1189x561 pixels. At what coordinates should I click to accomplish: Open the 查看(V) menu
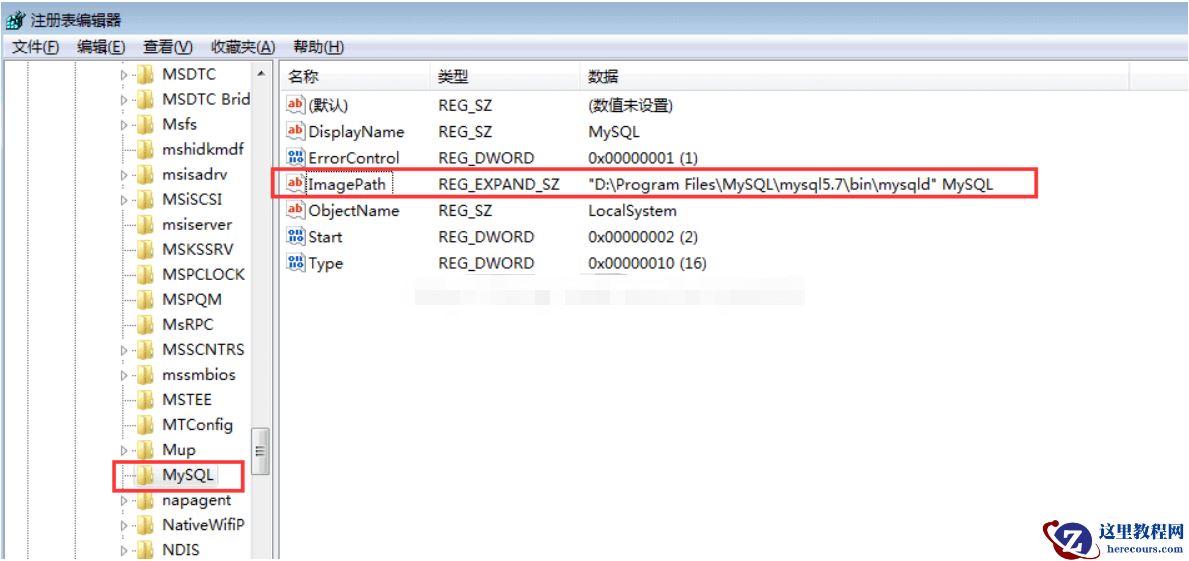168,47
